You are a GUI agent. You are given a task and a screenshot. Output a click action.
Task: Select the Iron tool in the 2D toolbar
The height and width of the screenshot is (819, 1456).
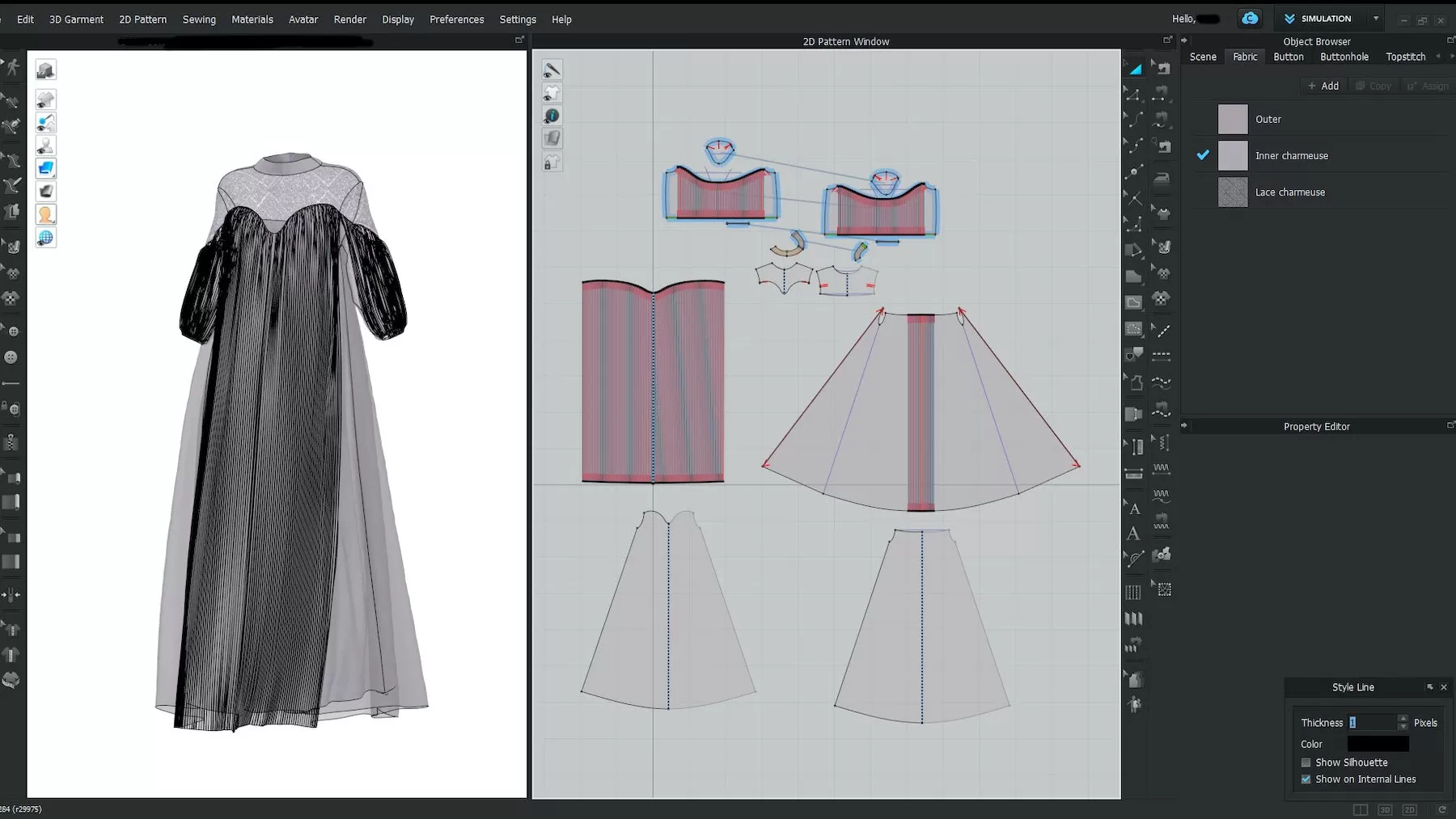pyautogui.click(x=1163, y=178)
